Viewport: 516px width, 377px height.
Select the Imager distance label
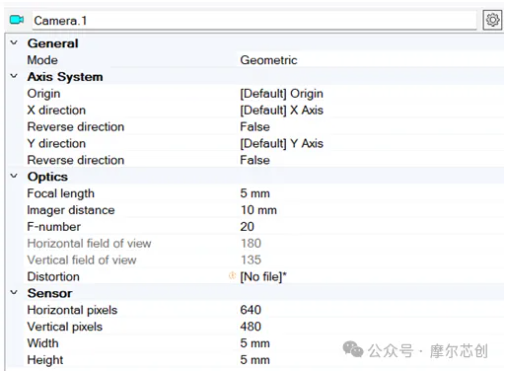(x=71, y=210)
